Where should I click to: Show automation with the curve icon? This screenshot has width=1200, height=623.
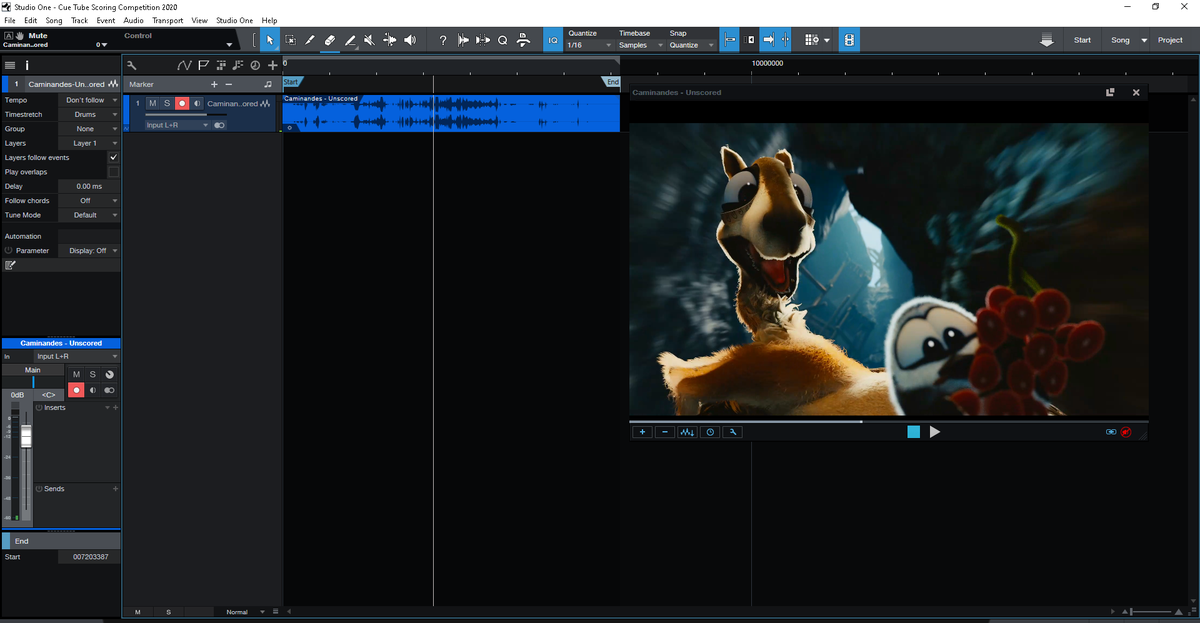(x=184, y=65)
